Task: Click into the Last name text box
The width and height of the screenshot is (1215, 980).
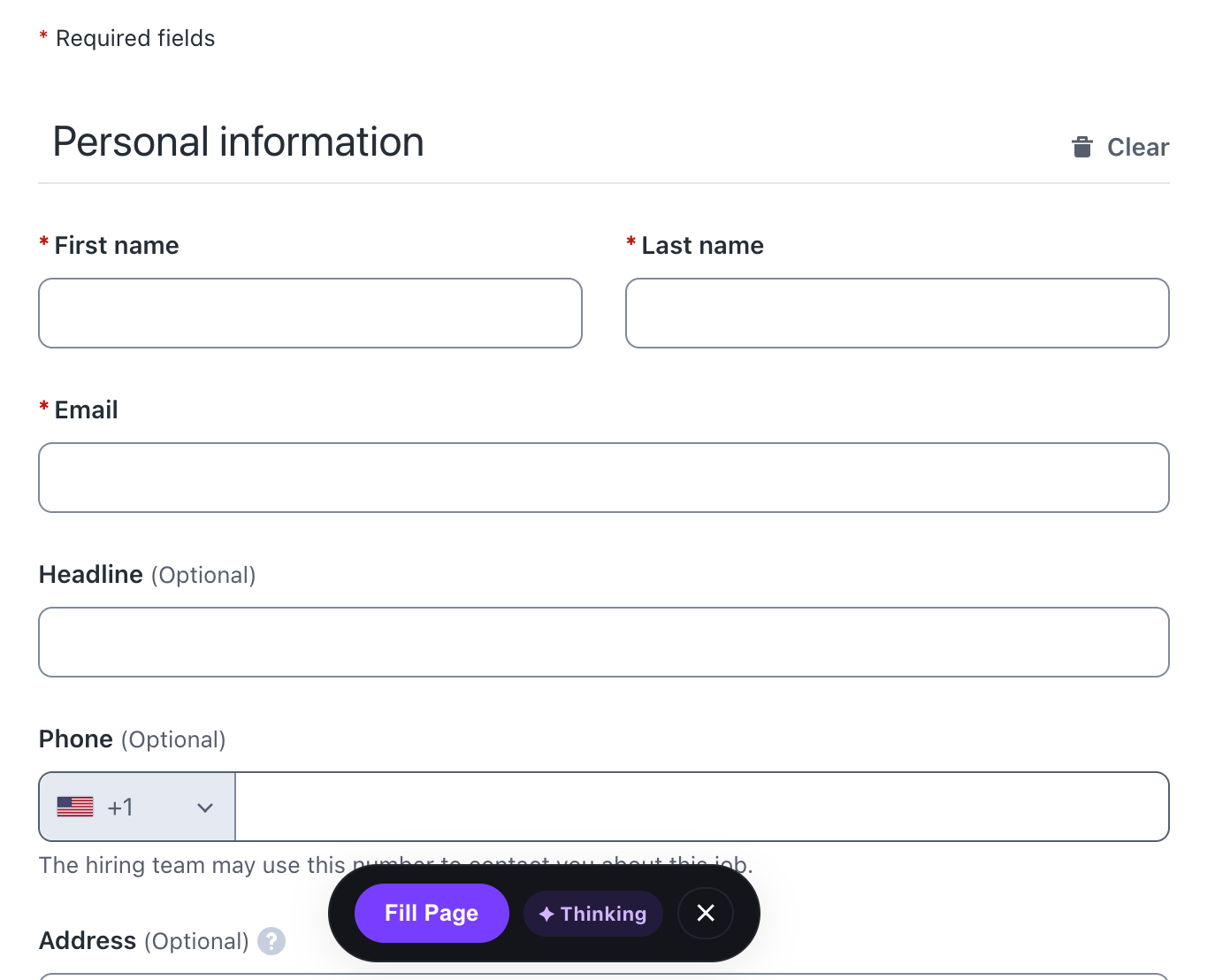Action: pos(897,313)
